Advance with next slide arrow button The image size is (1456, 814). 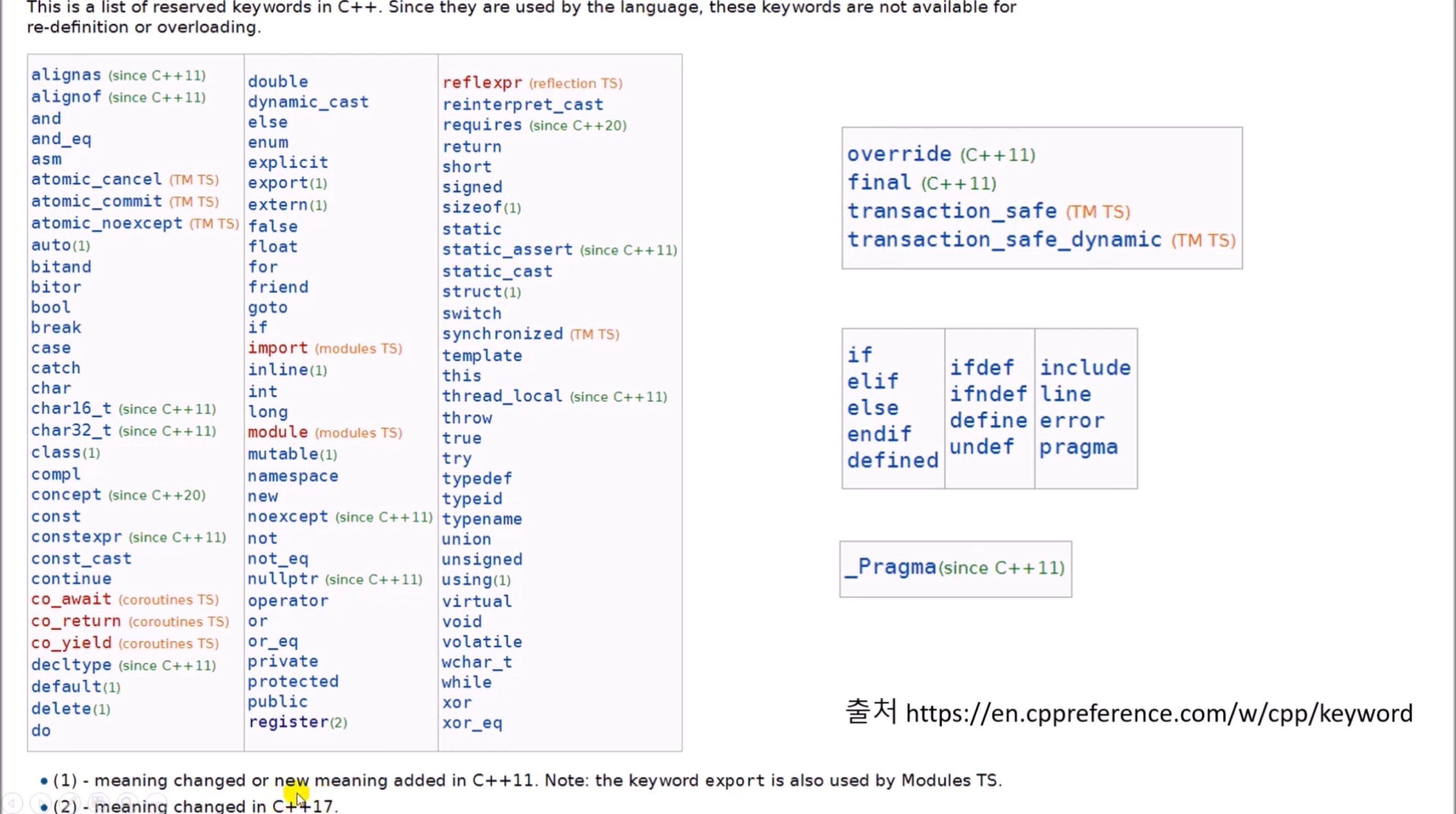click(x=41, y=802)
